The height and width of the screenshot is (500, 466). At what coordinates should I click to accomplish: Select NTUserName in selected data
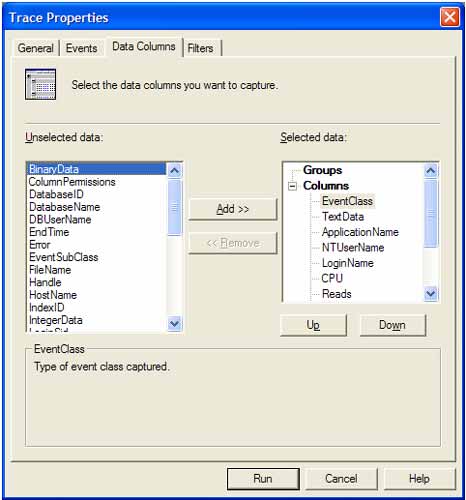click(353, 248)
